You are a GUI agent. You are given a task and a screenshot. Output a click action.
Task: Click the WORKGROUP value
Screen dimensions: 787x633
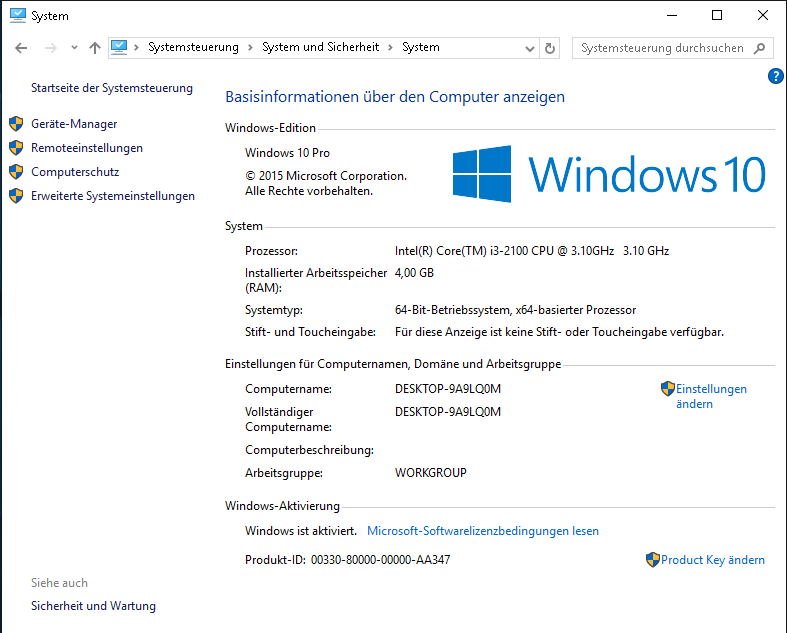(431, 473)
